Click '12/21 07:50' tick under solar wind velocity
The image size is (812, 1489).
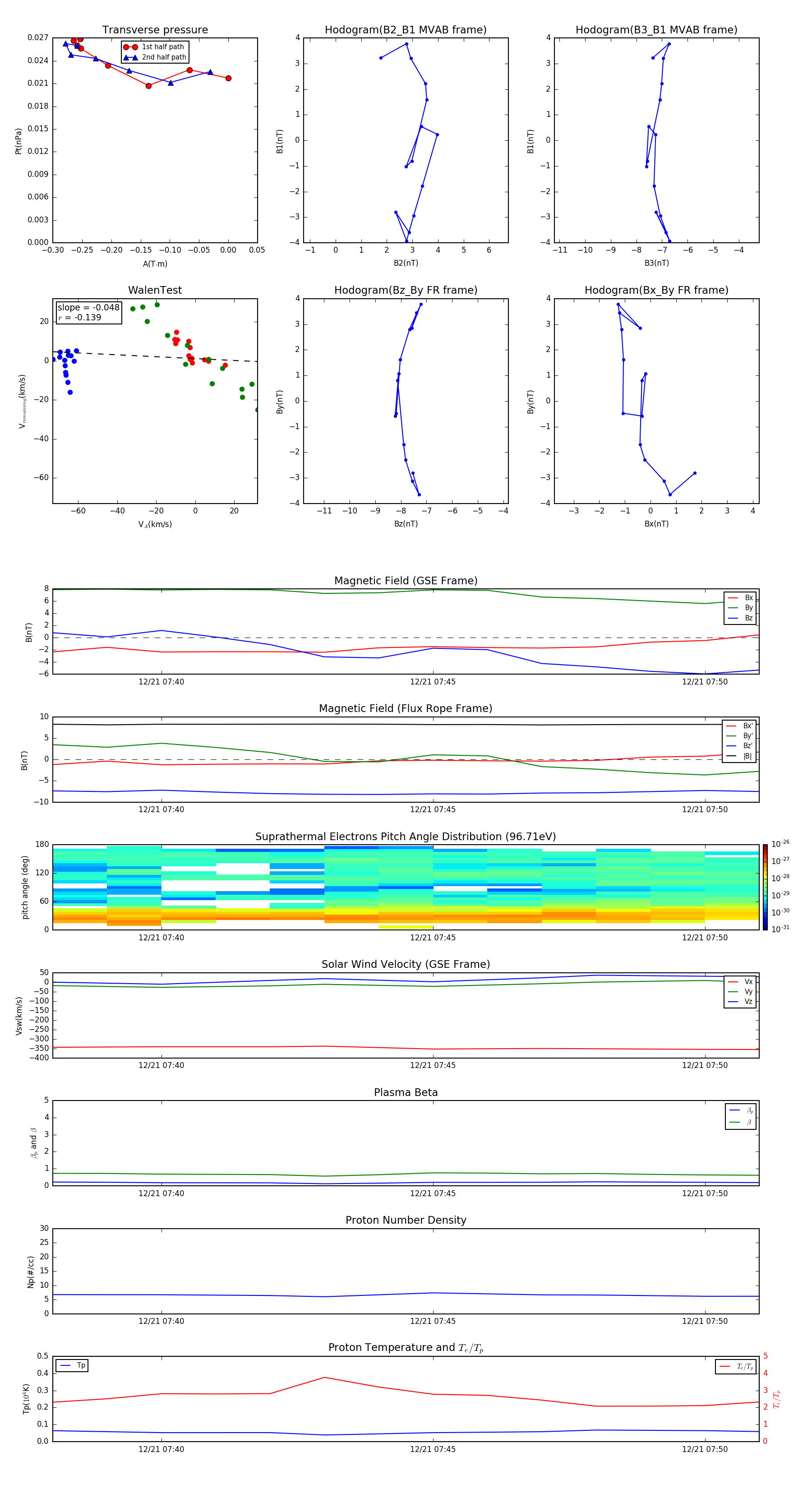705,1065
